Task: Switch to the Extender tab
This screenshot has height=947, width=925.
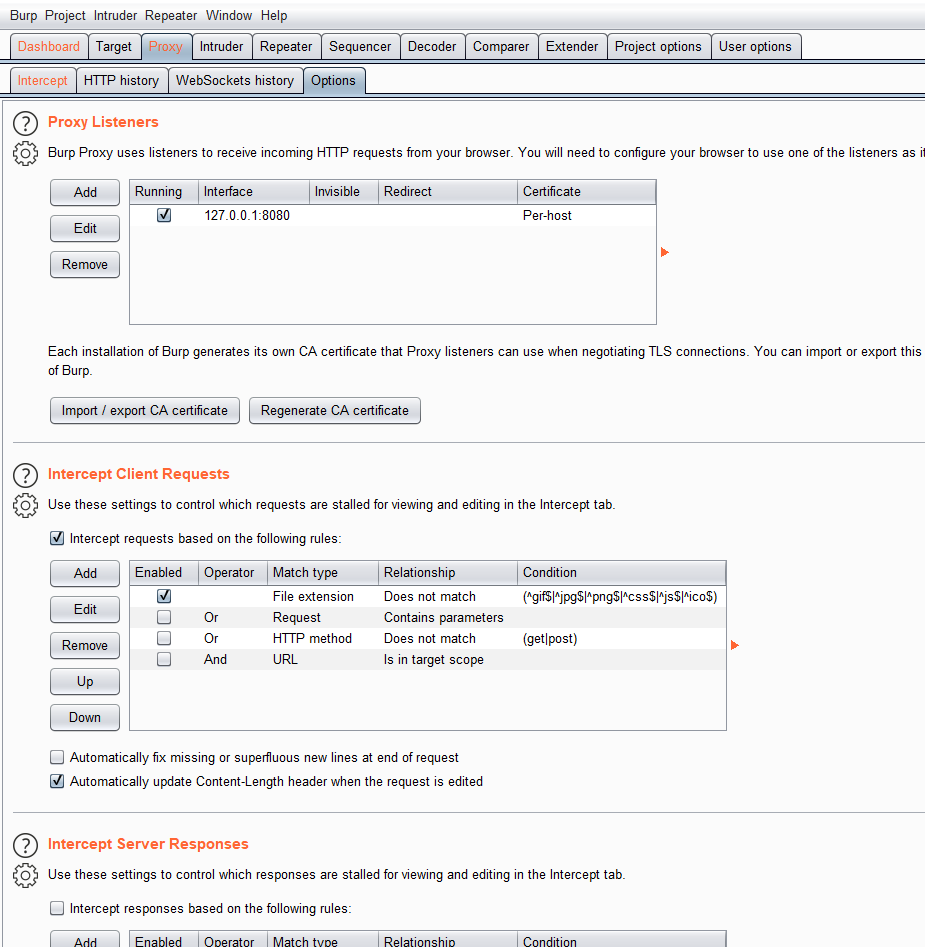Action: (x=572, y=47)
